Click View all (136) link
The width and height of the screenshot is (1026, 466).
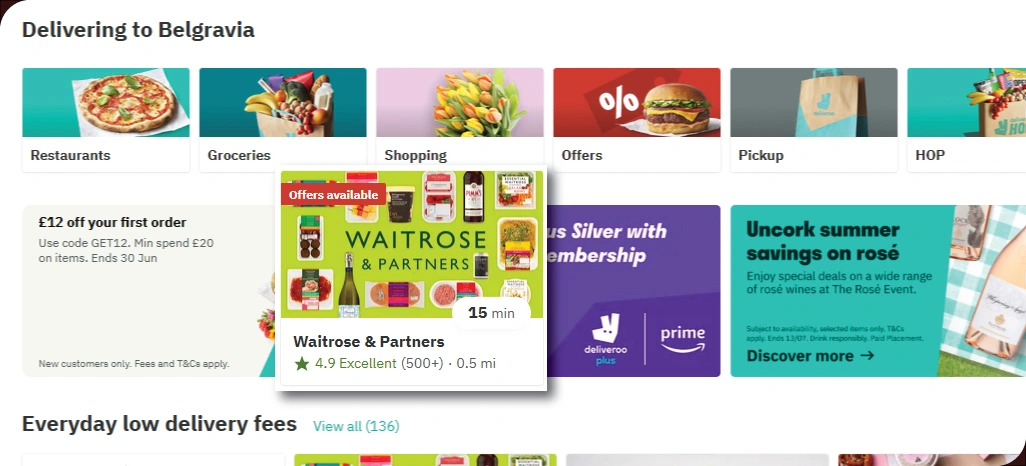click(356, 426)
